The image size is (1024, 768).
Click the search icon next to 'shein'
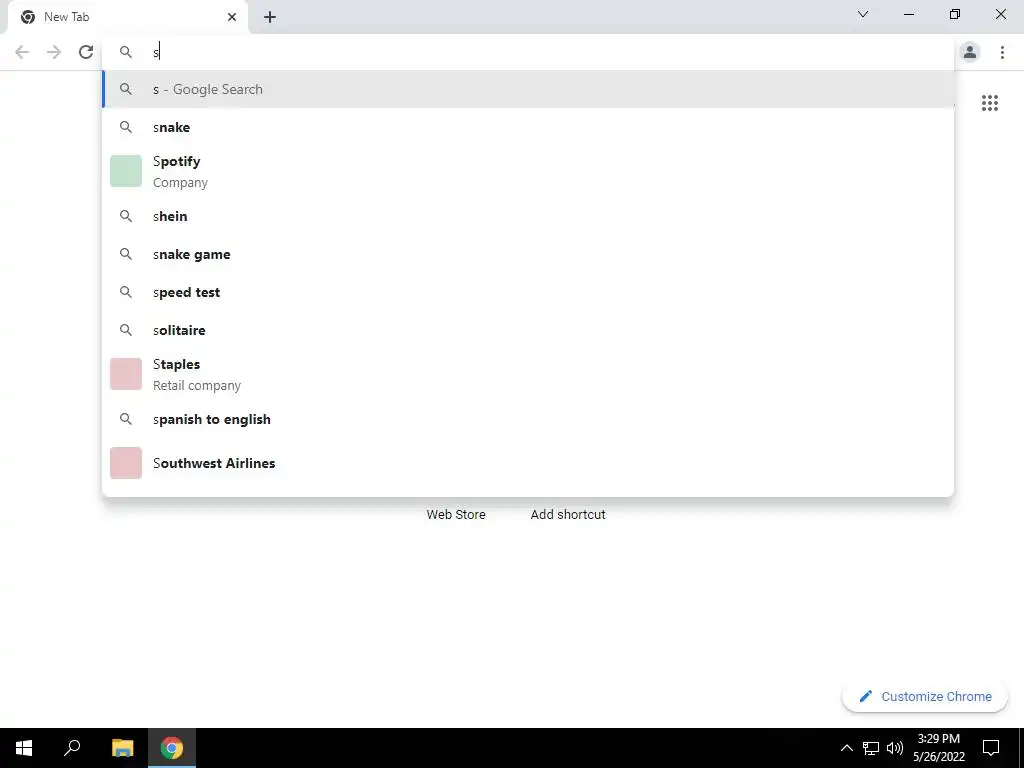[126, 216]
